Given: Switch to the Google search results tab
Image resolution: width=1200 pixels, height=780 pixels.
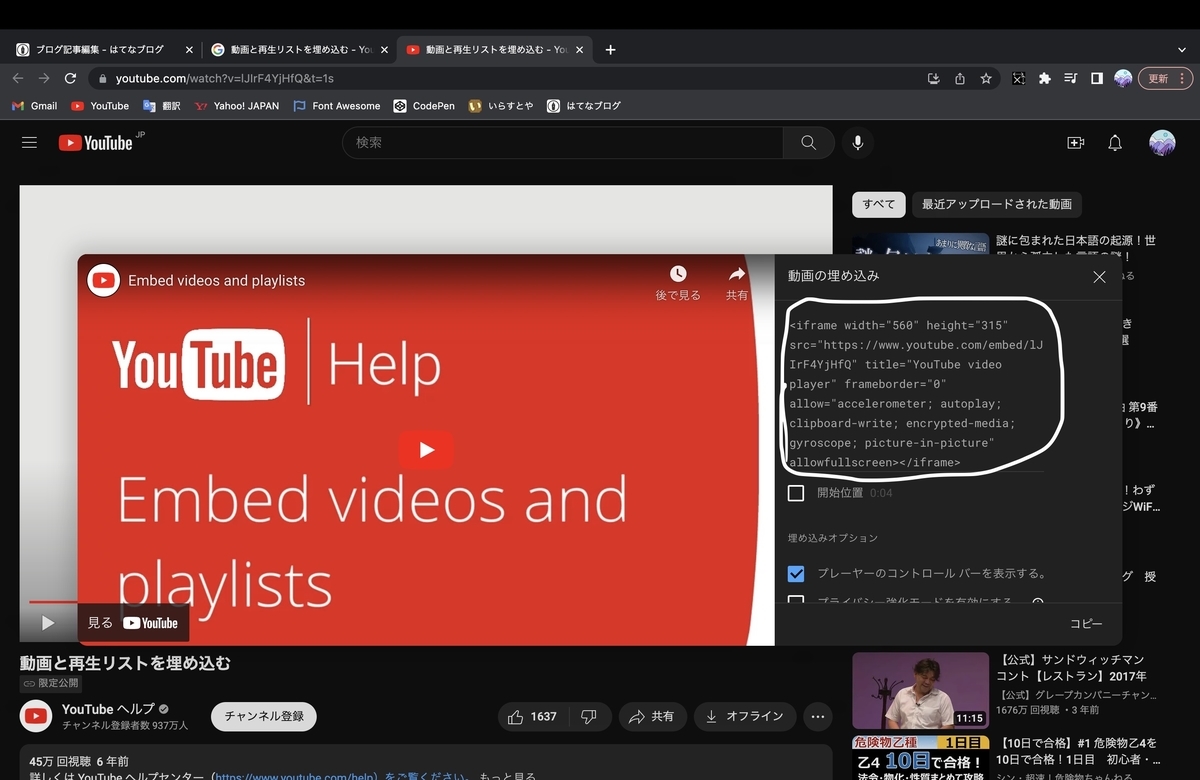Looking at the screenshot, I should pyautogui.click(x=300, y=49).
